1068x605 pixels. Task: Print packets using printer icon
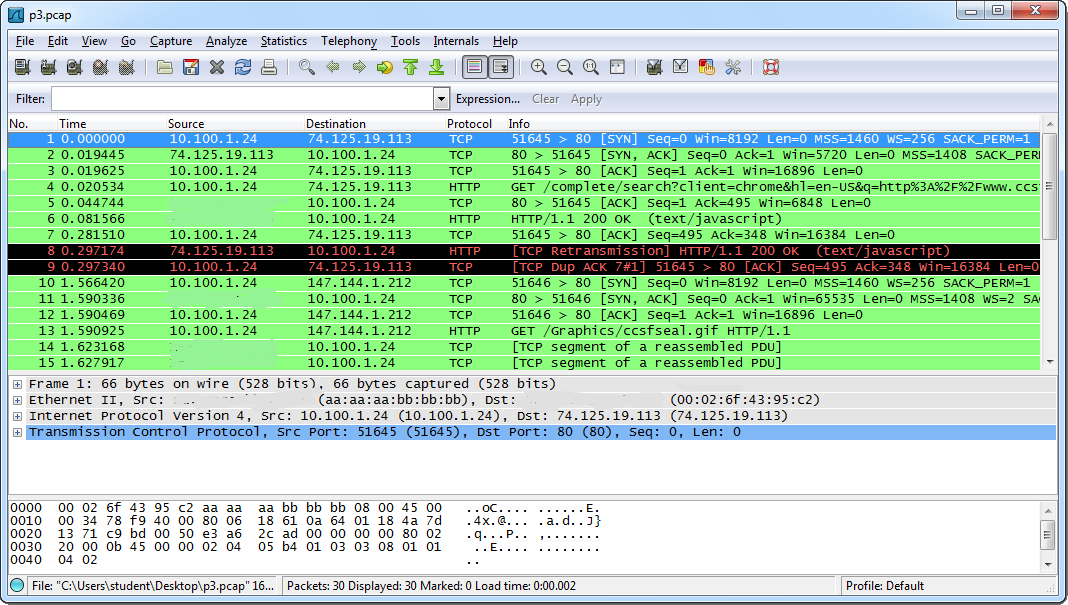tap(269, 67)
